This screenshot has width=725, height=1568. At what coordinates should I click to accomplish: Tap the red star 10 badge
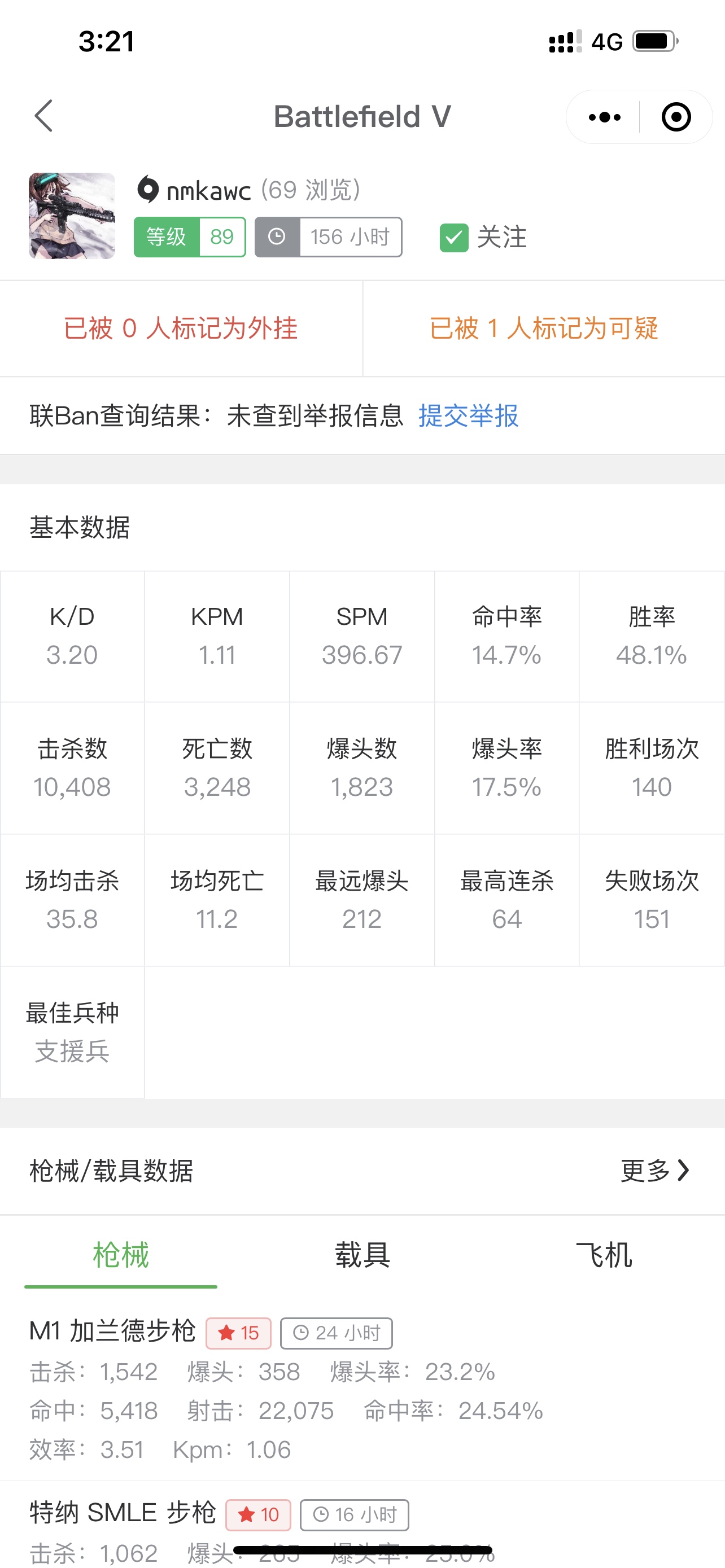tap(258, 1514)
